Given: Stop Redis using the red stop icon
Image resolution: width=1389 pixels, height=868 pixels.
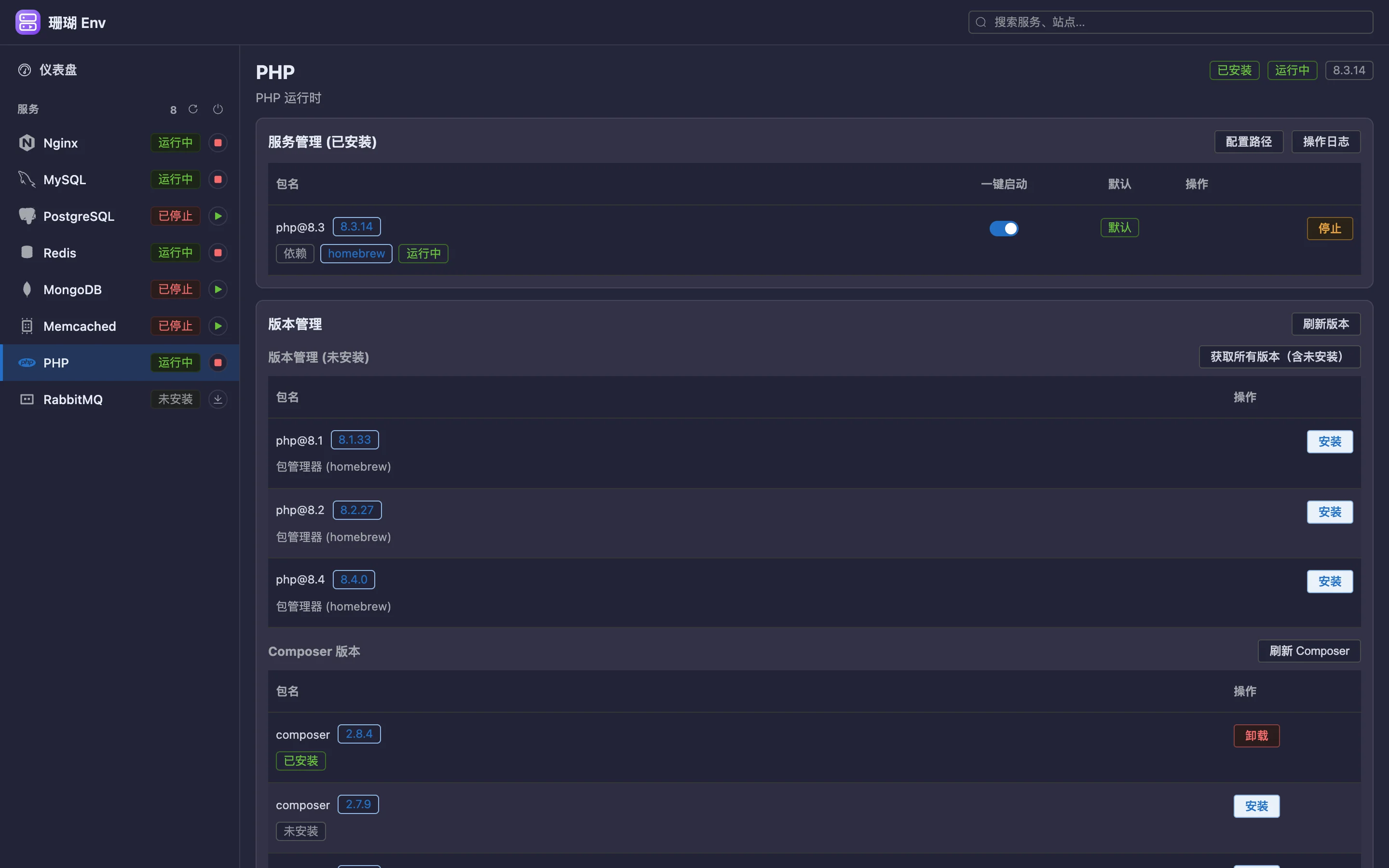Looking at the screenshot, I should 218,253.
